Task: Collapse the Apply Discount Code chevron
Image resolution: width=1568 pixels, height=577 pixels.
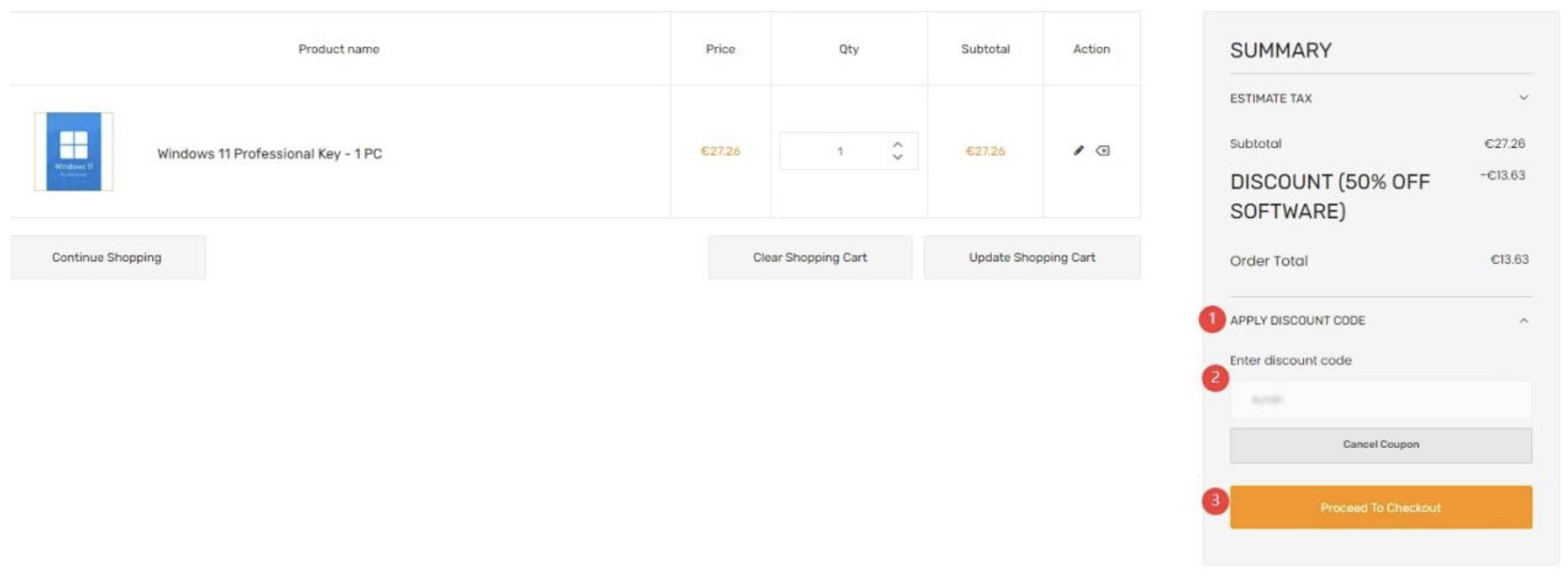Action: (x=1524, y=321)
